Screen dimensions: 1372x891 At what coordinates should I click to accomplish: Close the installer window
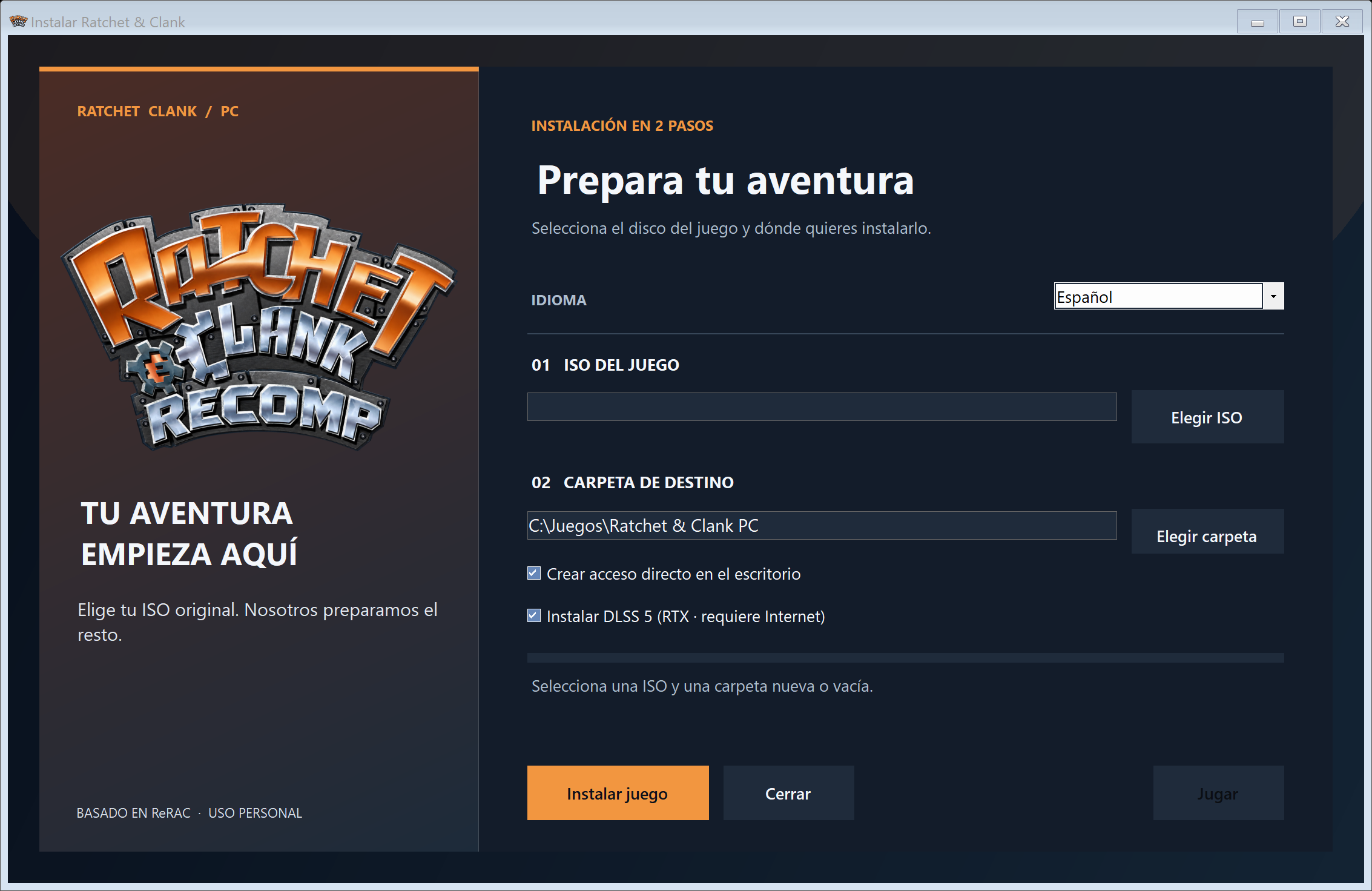tap(1342, 22)
